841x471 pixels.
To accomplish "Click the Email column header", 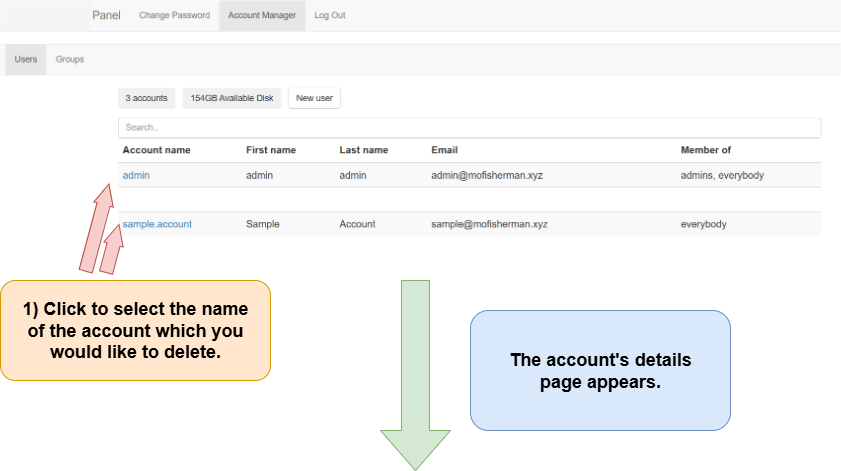I will coord(444,150).
